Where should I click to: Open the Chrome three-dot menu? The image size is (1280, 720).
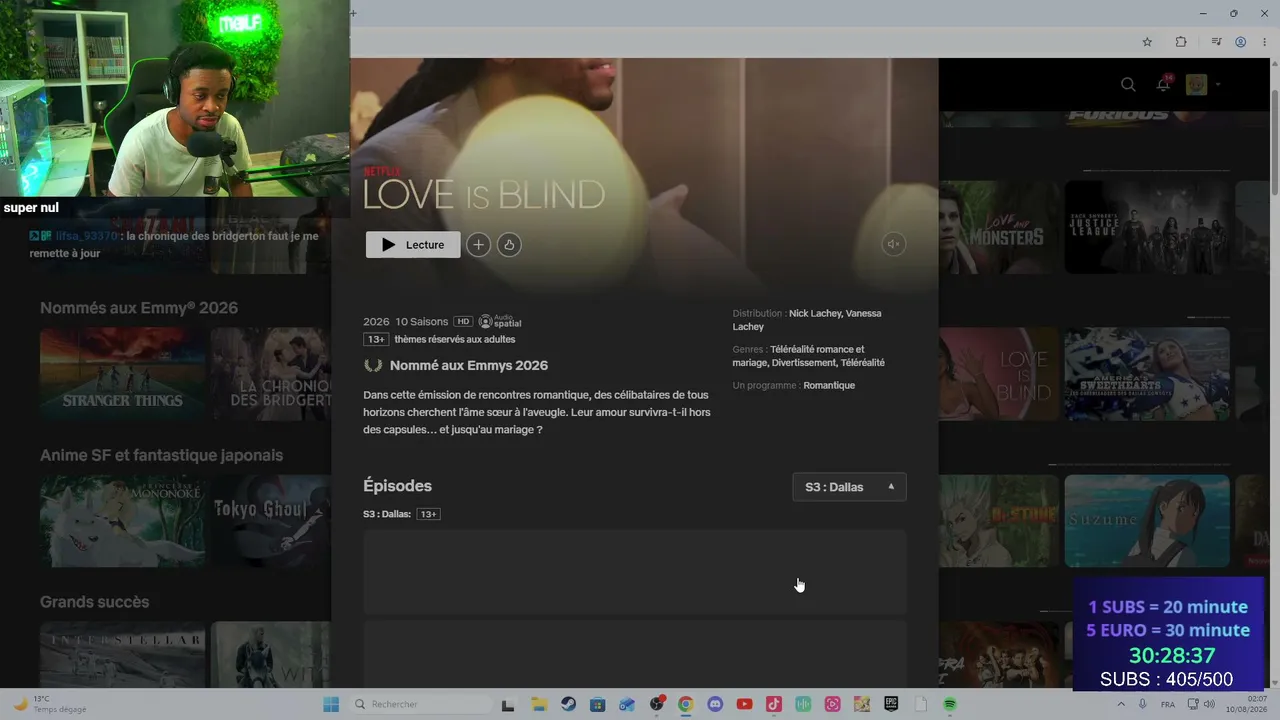[x=1263, y=42]
